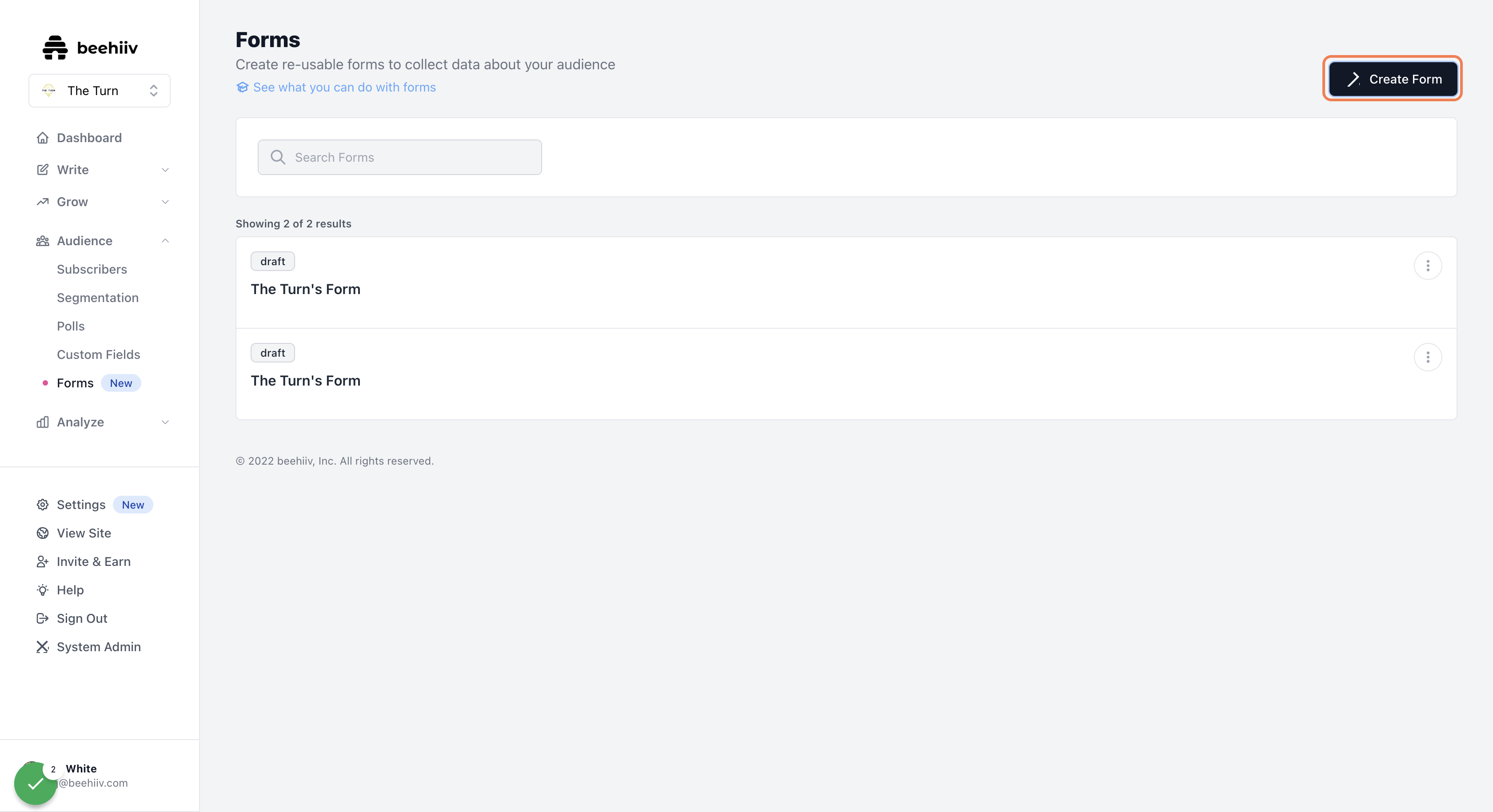
Task: Open Segmentation in sidebar
Action: (97, 298)
